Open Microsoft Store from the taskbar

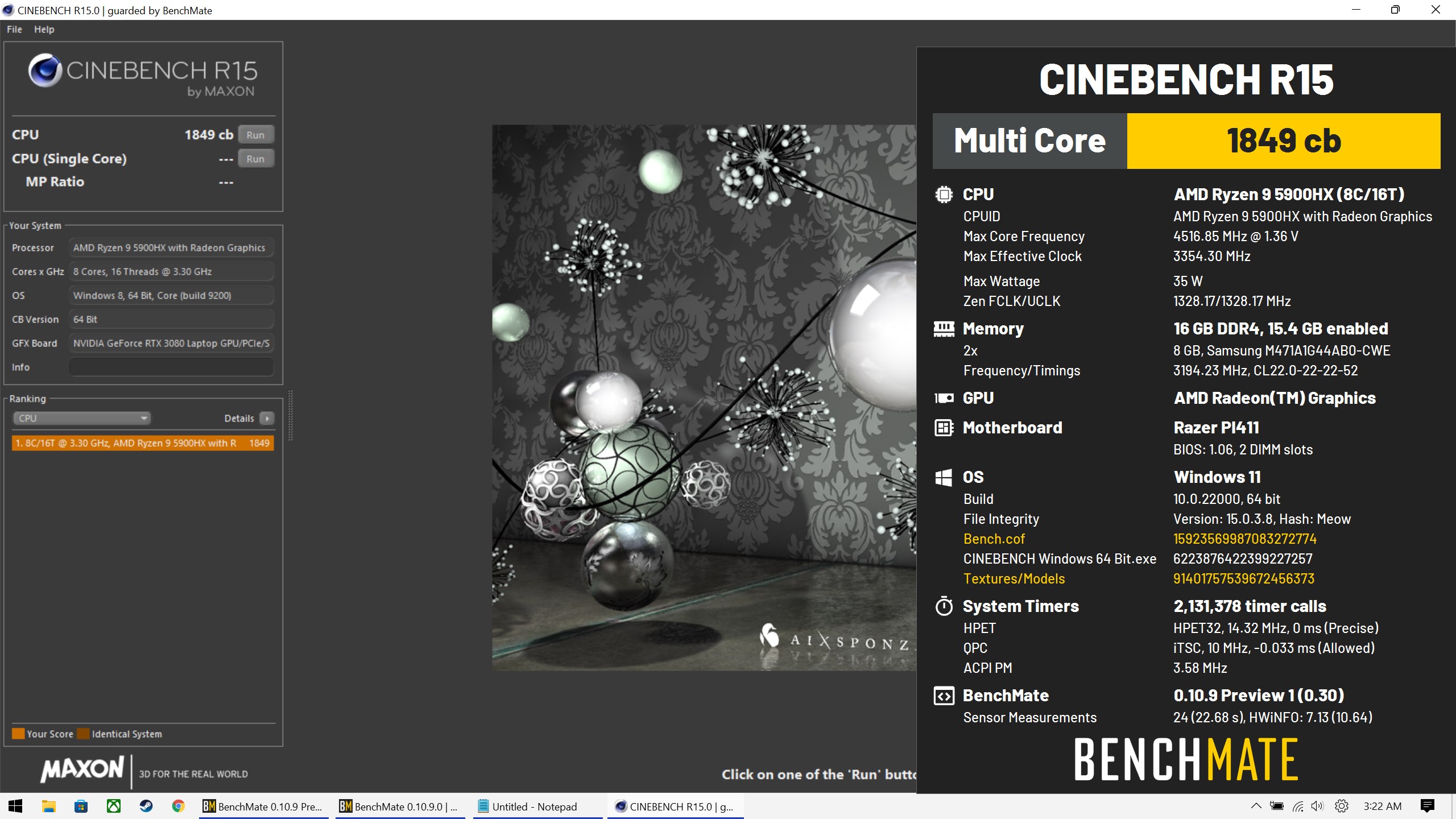[x=81, y=806]
